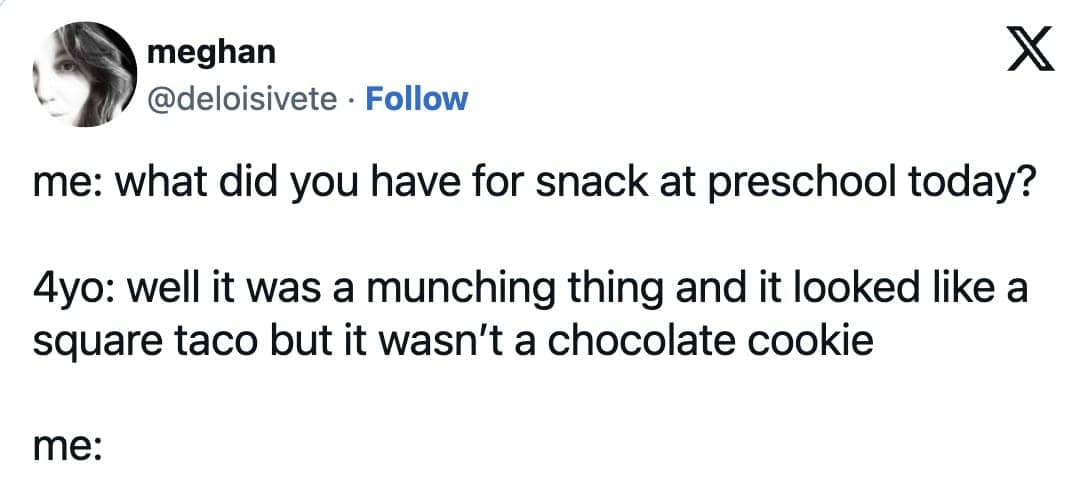Open meghan's profile avatar picture
This screenshot has width=1082, height=484.
coord(82,74)
